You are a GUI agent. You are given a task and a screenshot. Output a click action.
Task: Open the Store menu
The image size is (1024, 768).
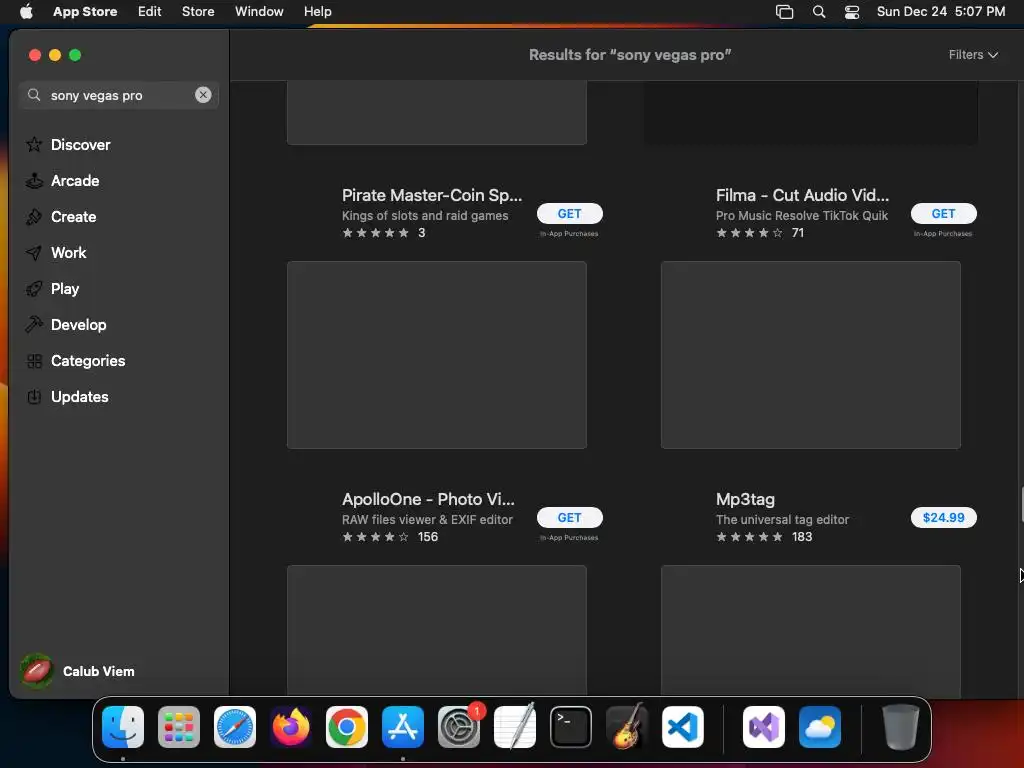click(198, 11)
